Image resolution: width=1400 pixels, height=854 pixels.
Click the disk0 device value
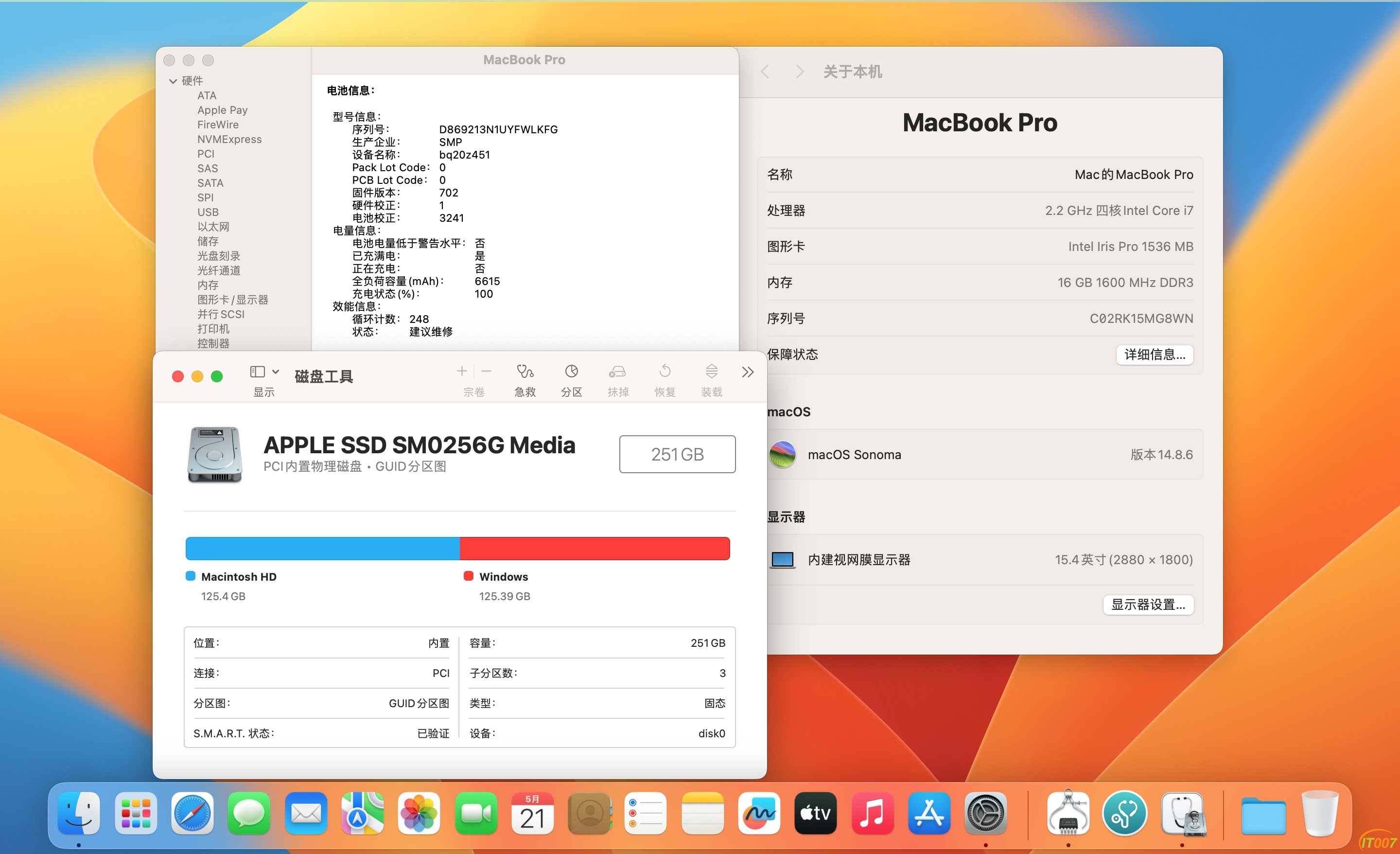coord(711,733)
